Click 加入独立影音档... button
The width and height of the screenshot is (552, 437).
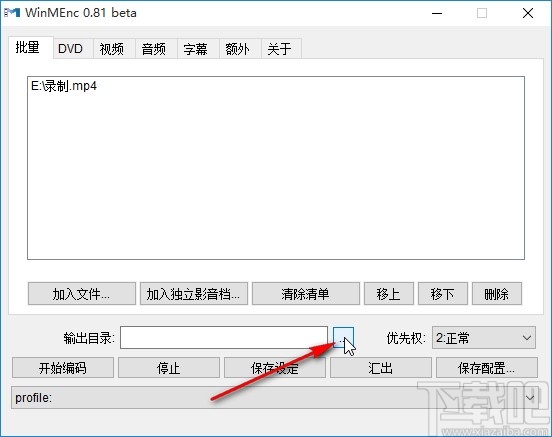(194, 293)
